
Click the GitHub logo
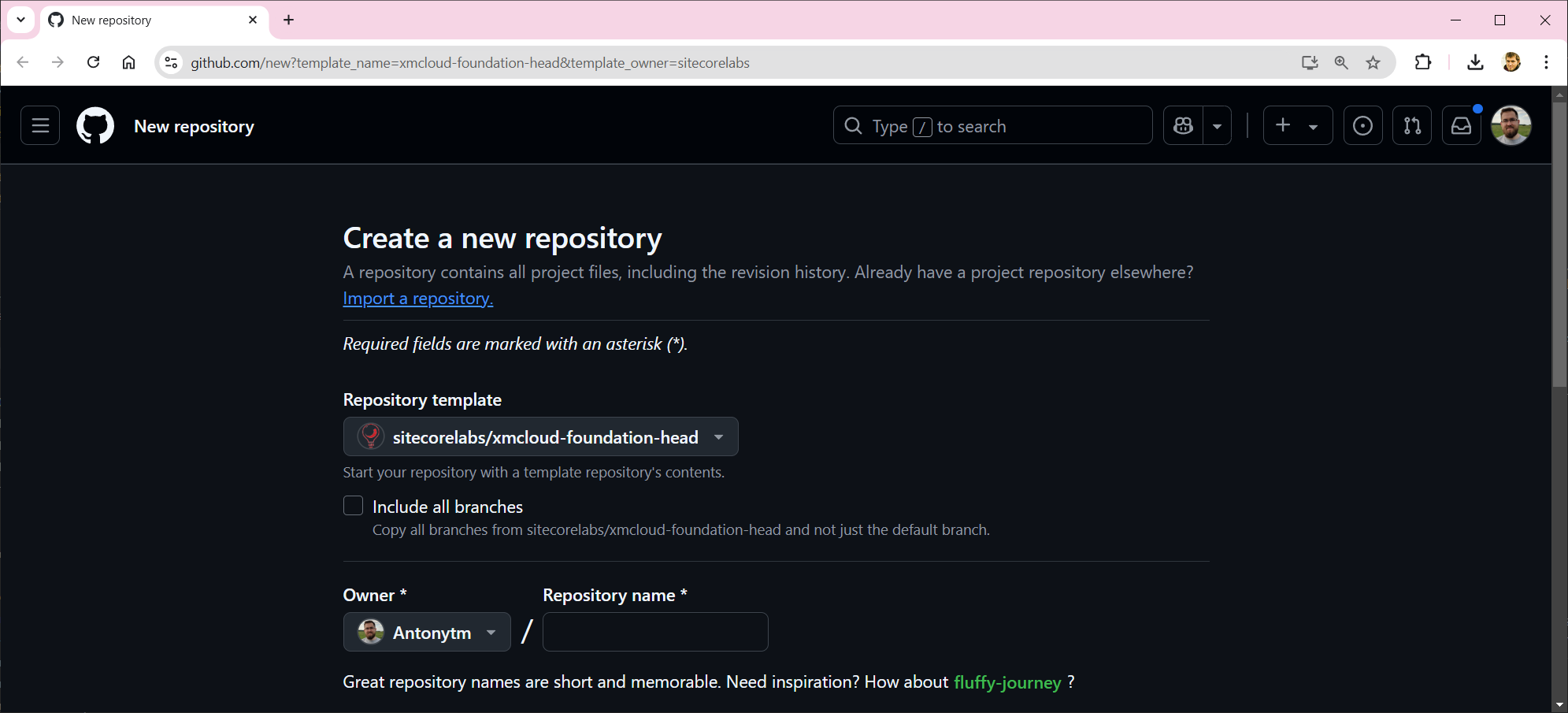point(95,125)
